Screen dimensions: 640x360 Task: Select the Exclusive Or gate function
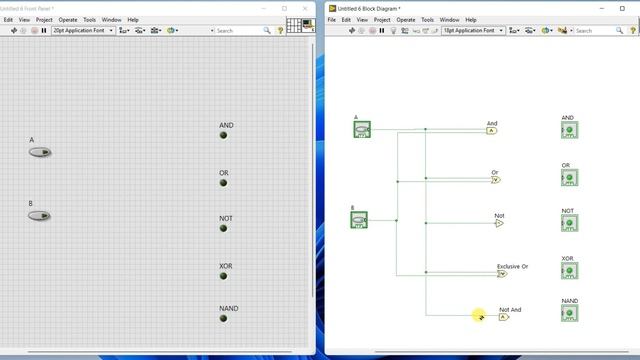click(502, 274)
